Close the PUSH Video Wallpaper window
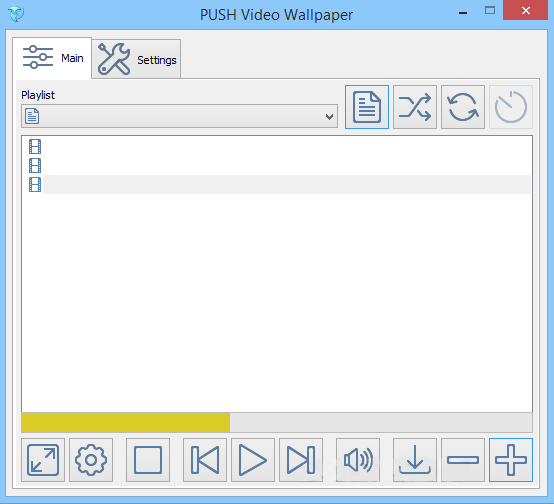The image size is (554, 504). click(x=525, y=11)
